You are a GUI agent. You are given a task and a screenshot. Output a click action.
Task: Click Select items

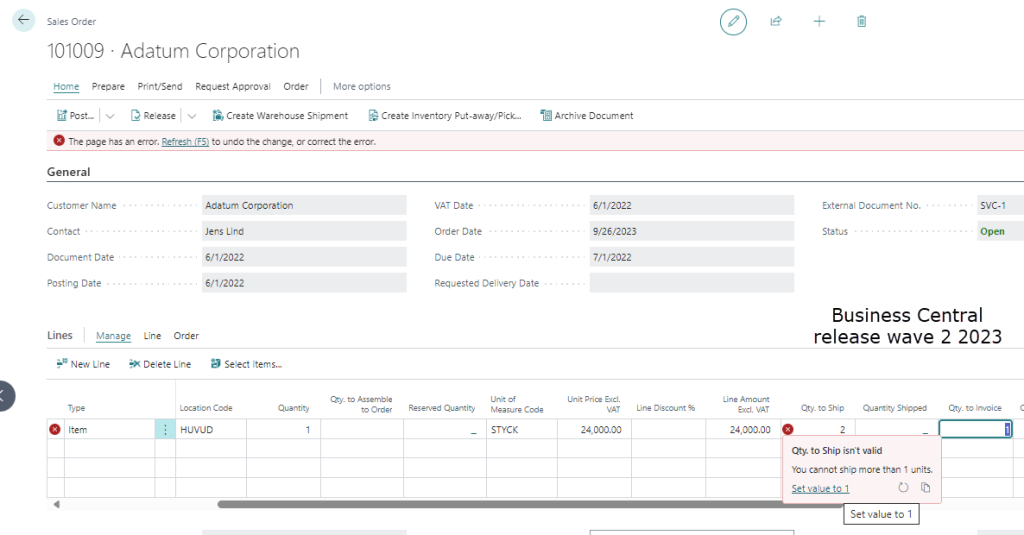(x=246, y=364)
